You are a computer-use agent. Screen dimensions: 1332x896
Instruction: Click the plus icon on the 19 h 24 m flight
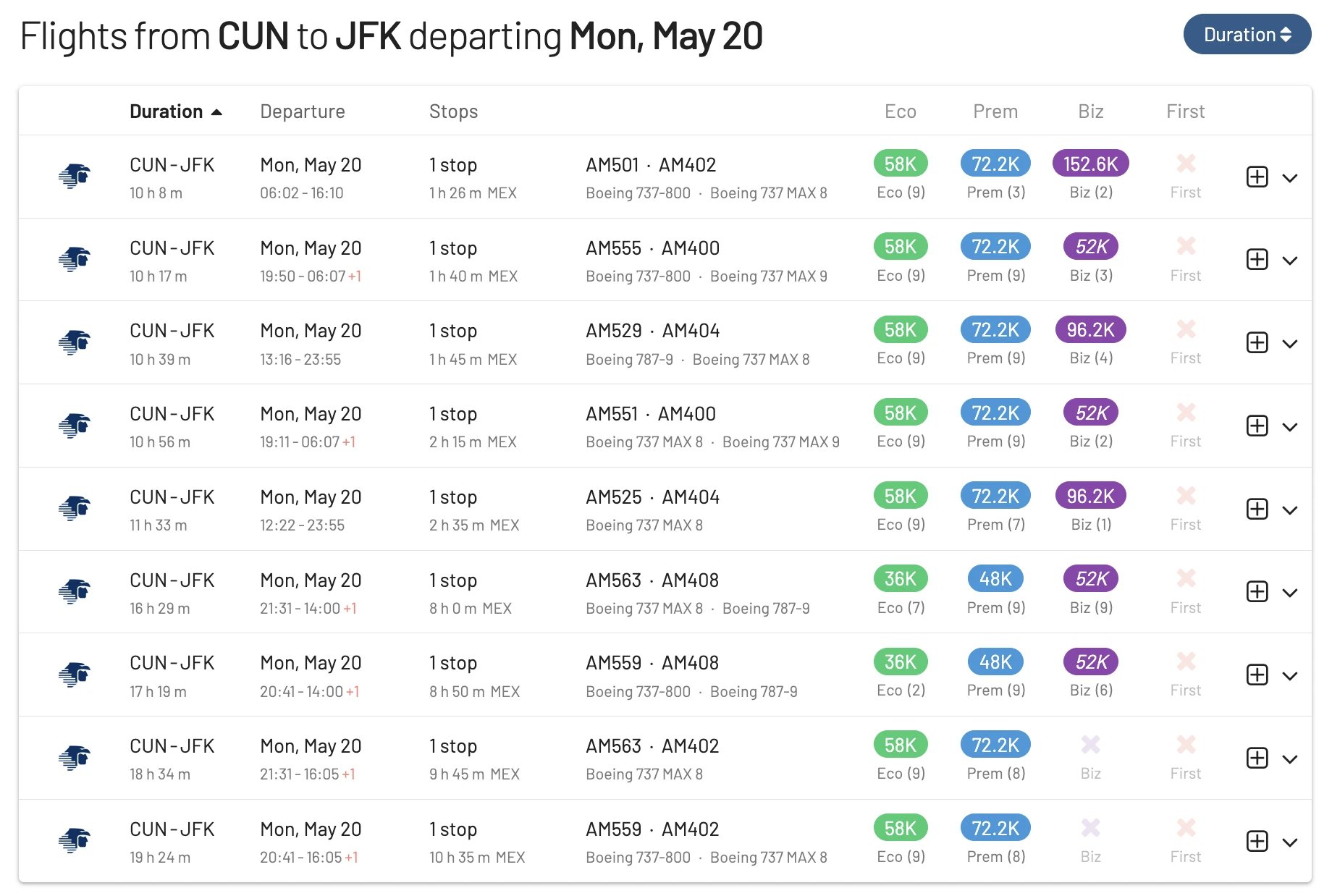1257,841
